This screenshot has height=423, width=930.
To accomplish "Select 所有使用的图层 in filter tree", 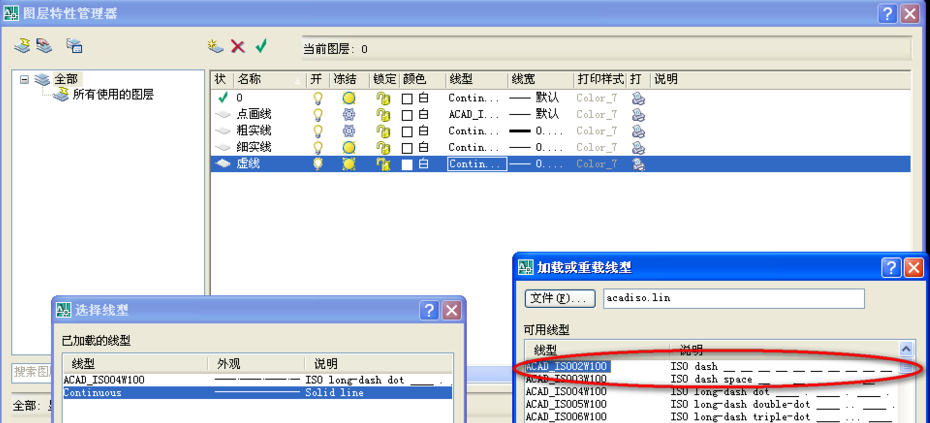I will point(112,95).
